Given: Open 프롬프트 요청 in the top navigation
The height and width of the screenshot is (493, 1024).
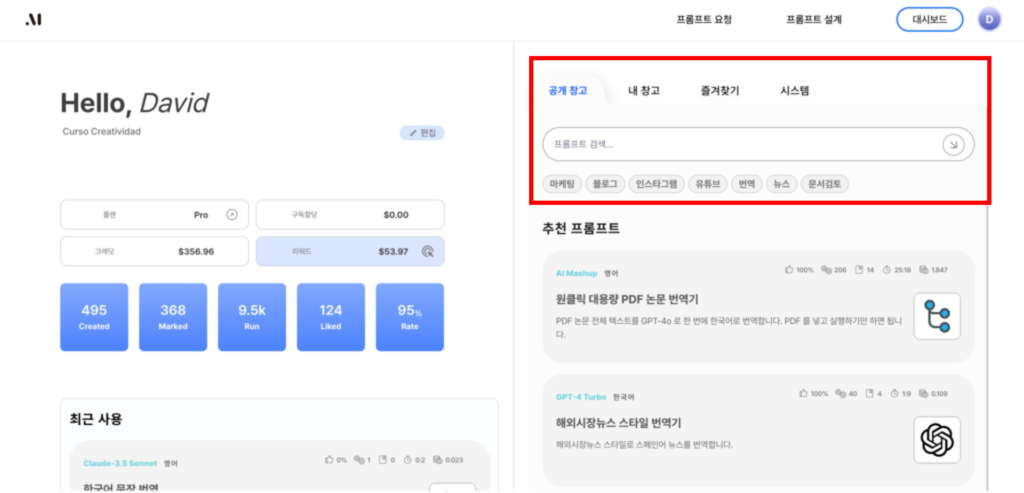Looking at the screenshot, I should [703, 19].
